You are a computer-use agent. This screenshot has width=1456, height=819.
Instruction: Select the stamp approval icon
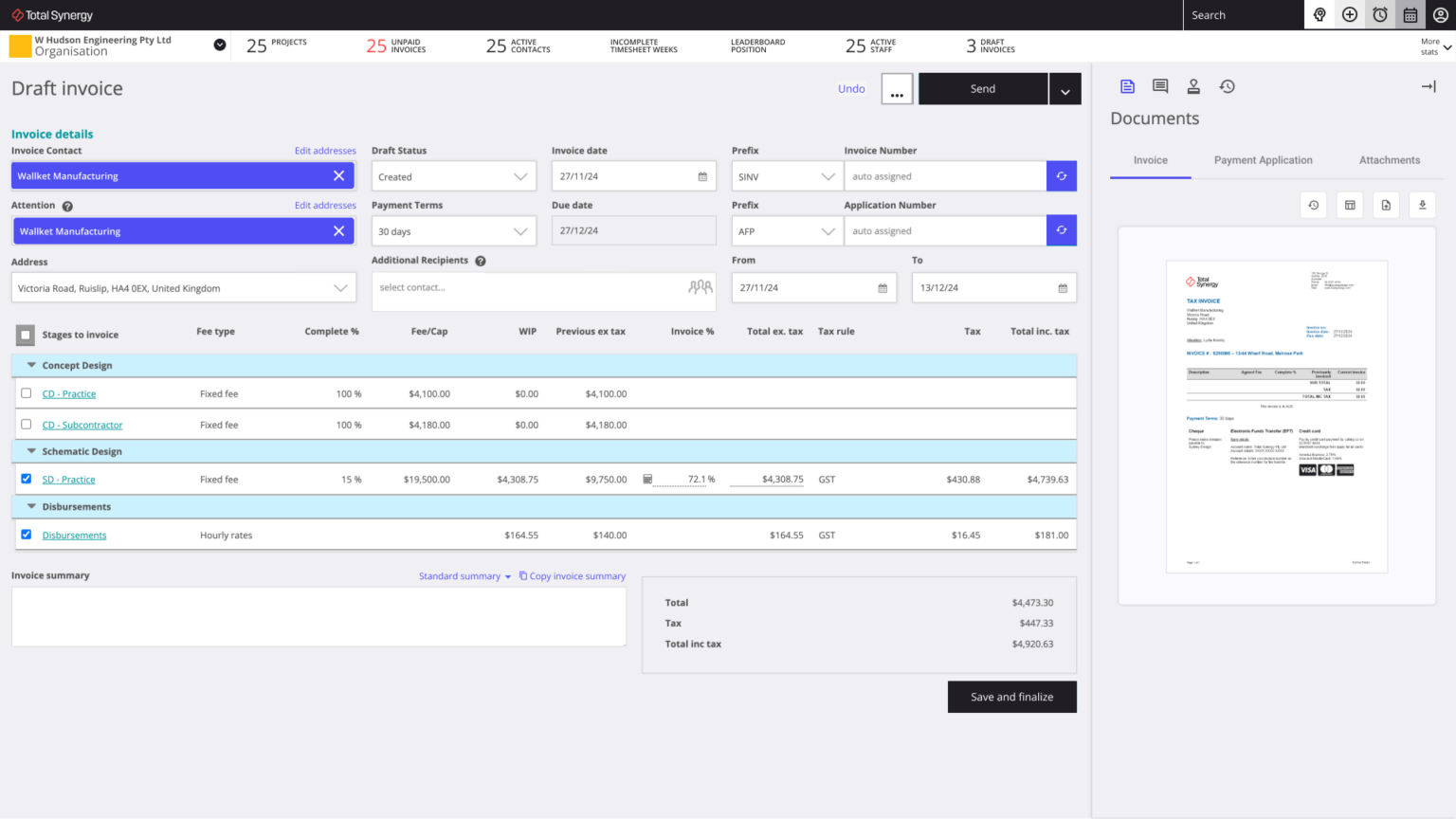tap(1193, 86)
